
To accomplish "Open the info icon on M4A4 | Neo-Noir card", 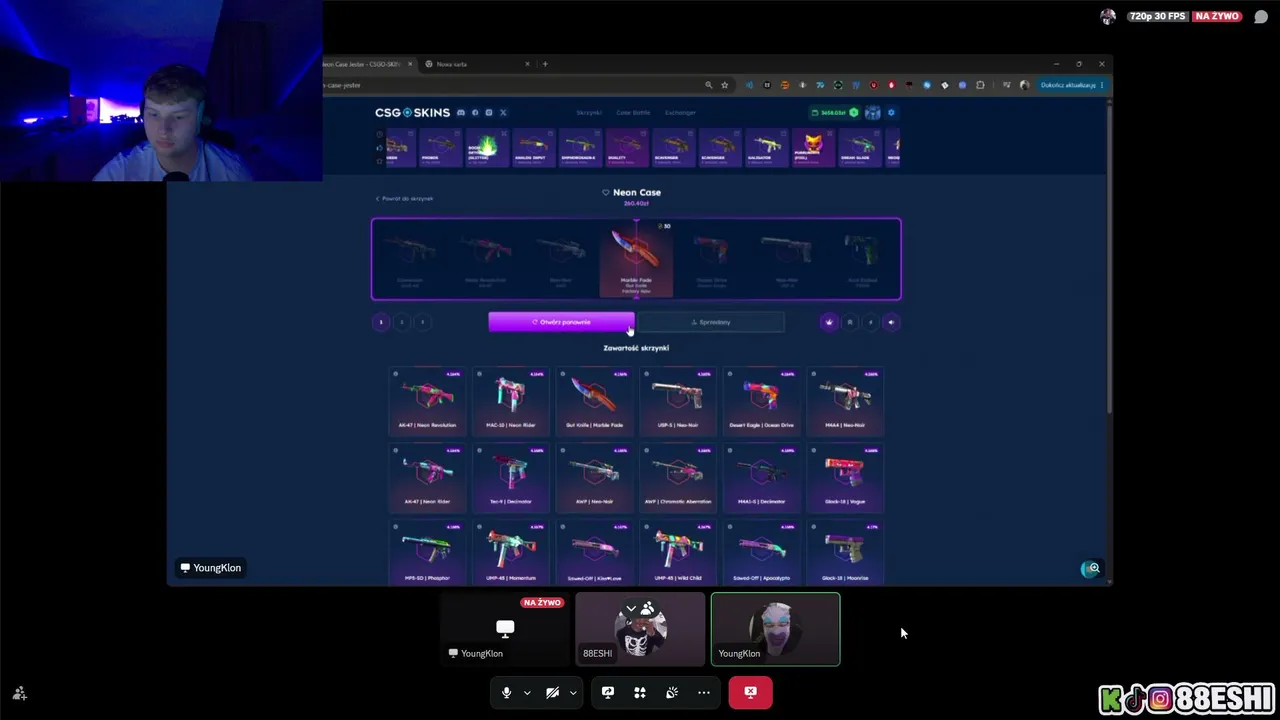I will pos(814,375).
